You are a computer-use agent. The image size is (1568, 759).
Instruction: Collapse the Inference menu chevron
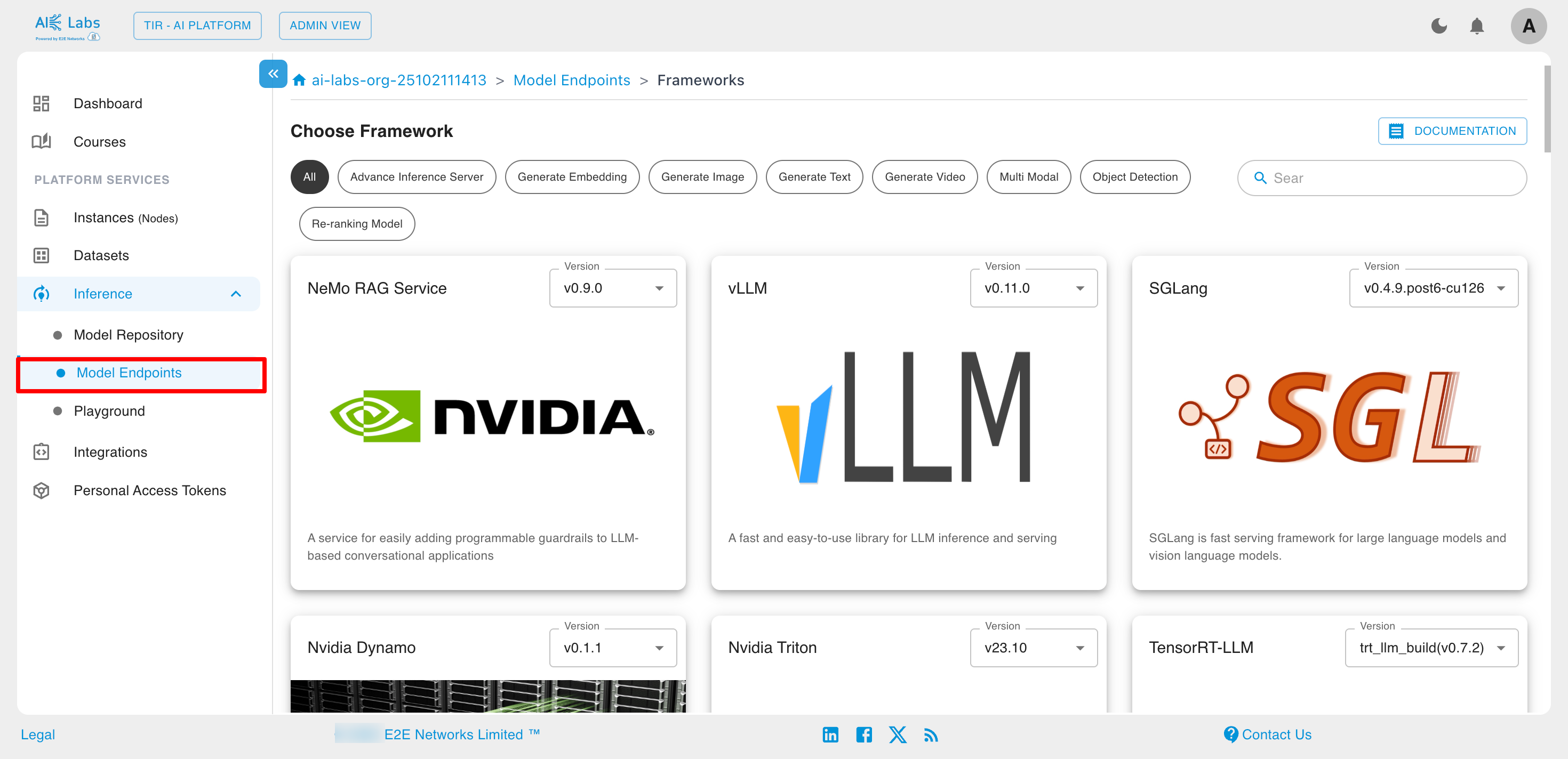(236, 294)
